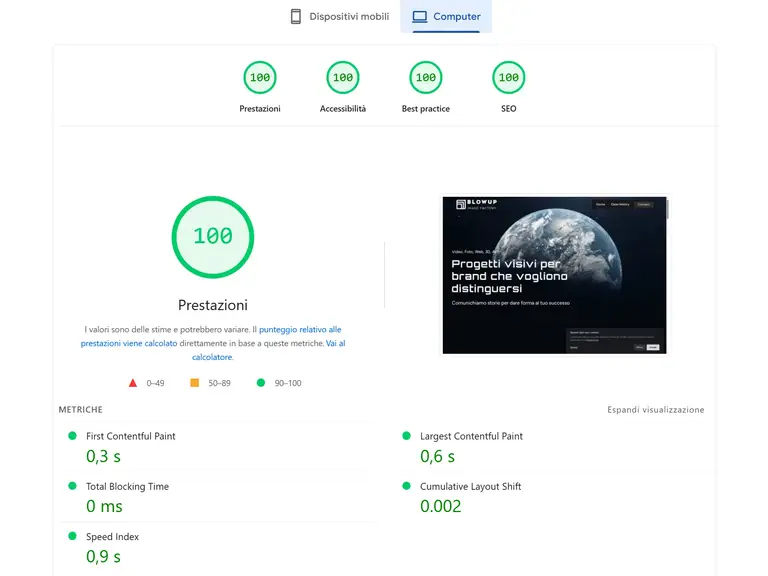Click the 0,6 s value
The width and height of the screenshot is (768, 576).
pos(437,456)
